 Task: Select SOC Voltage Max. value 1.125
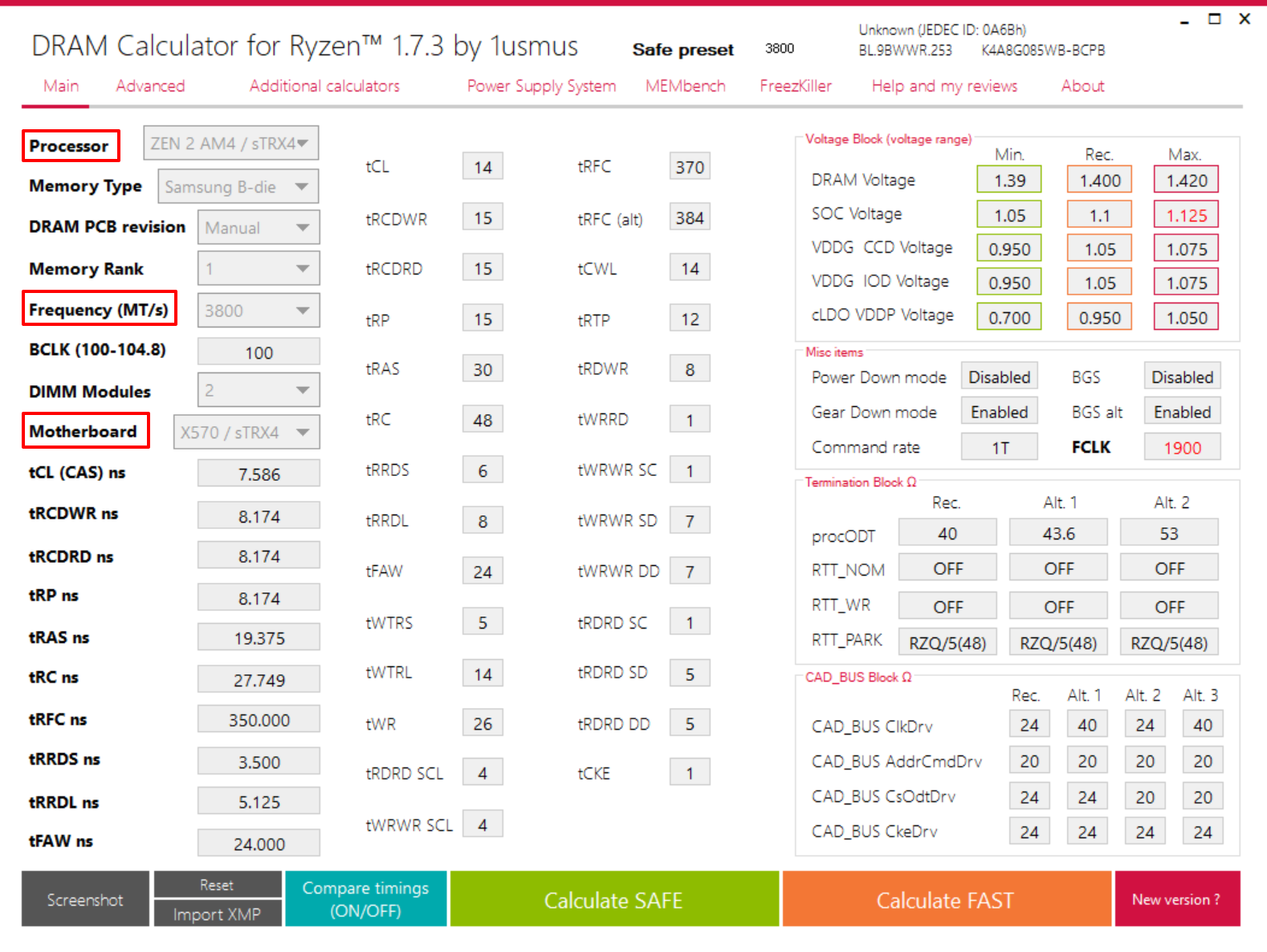(x=1186, y=215)
